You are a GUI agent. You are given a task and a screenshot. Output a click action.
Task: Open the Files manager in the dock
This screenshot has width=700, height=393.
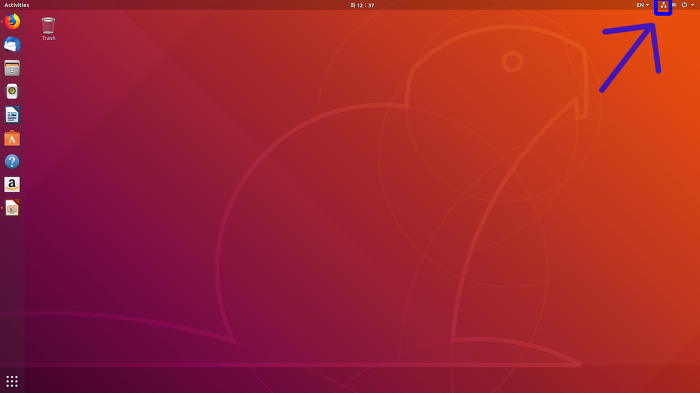[x=12, y=68]
